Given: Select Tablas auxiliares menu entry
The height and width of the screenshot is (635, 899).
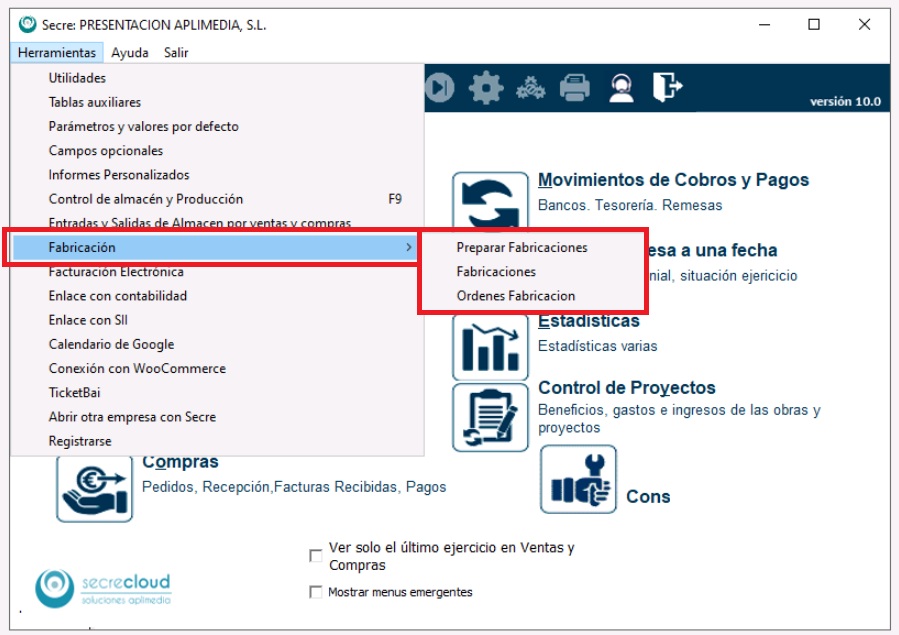Looking at the screenshot, I should [94, 102].
